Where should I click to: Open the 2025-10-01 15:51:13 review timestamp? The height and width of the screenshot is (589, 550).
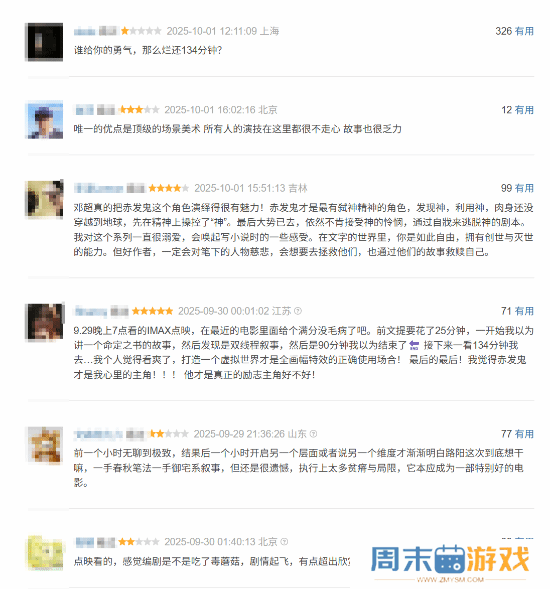point(239,188)
